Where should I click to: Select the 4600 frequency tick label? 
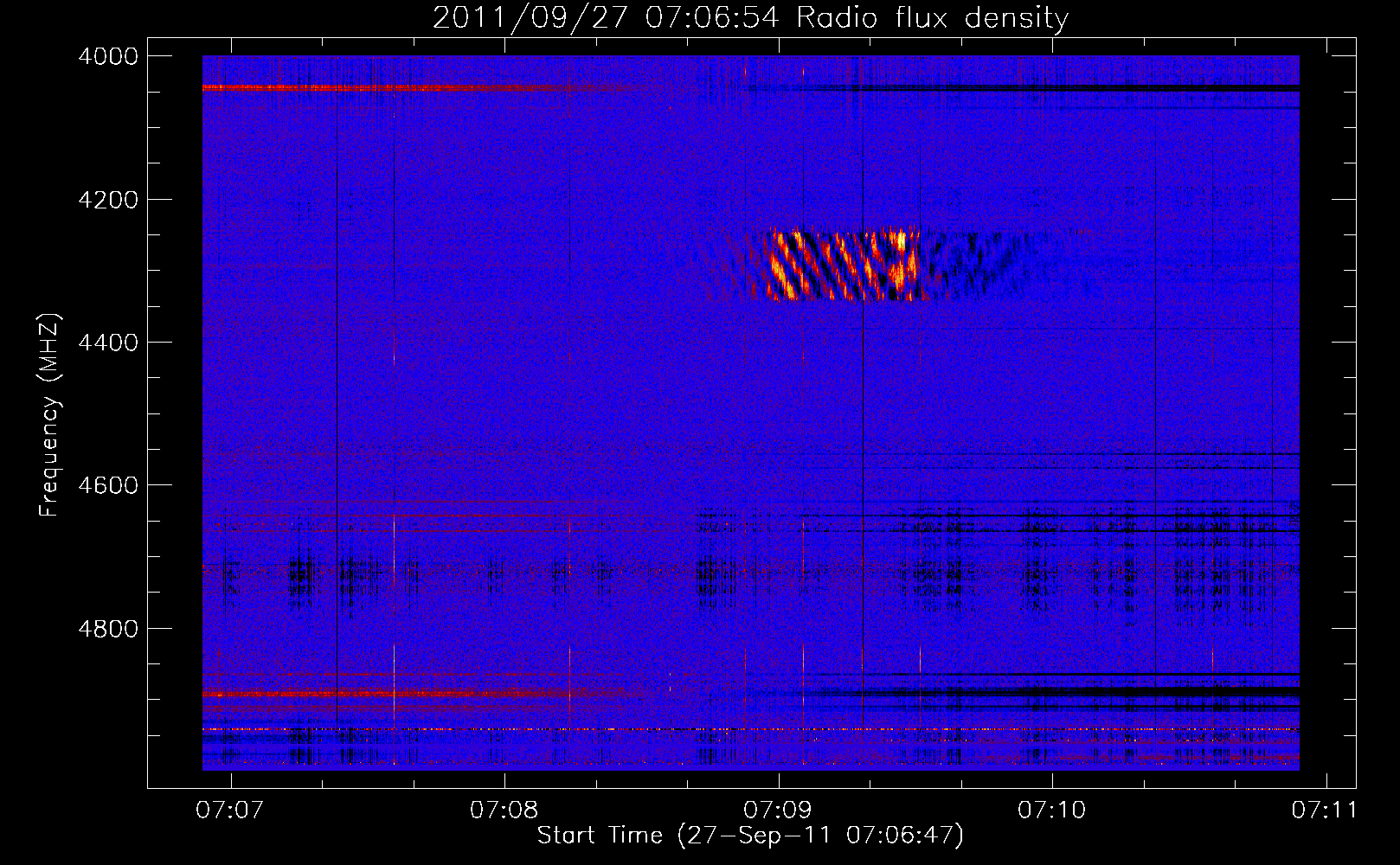click(x=108, y=485)
